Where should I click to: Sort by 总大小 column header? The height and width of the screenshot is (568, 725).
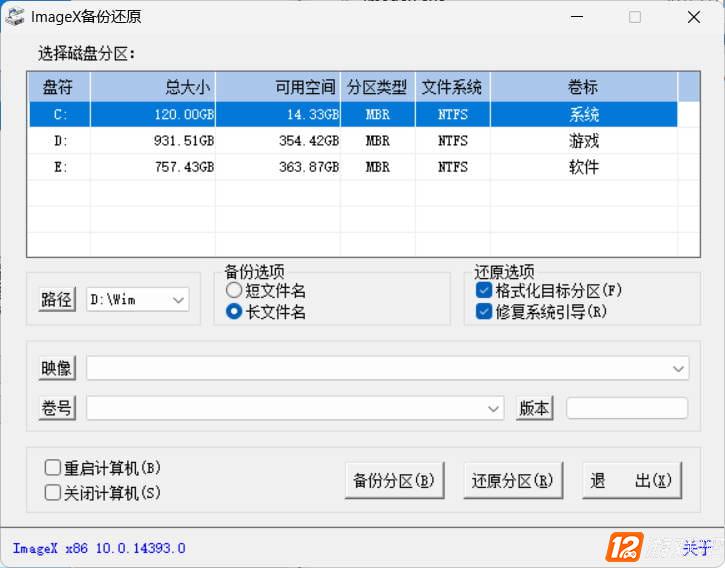coord(153,87)
